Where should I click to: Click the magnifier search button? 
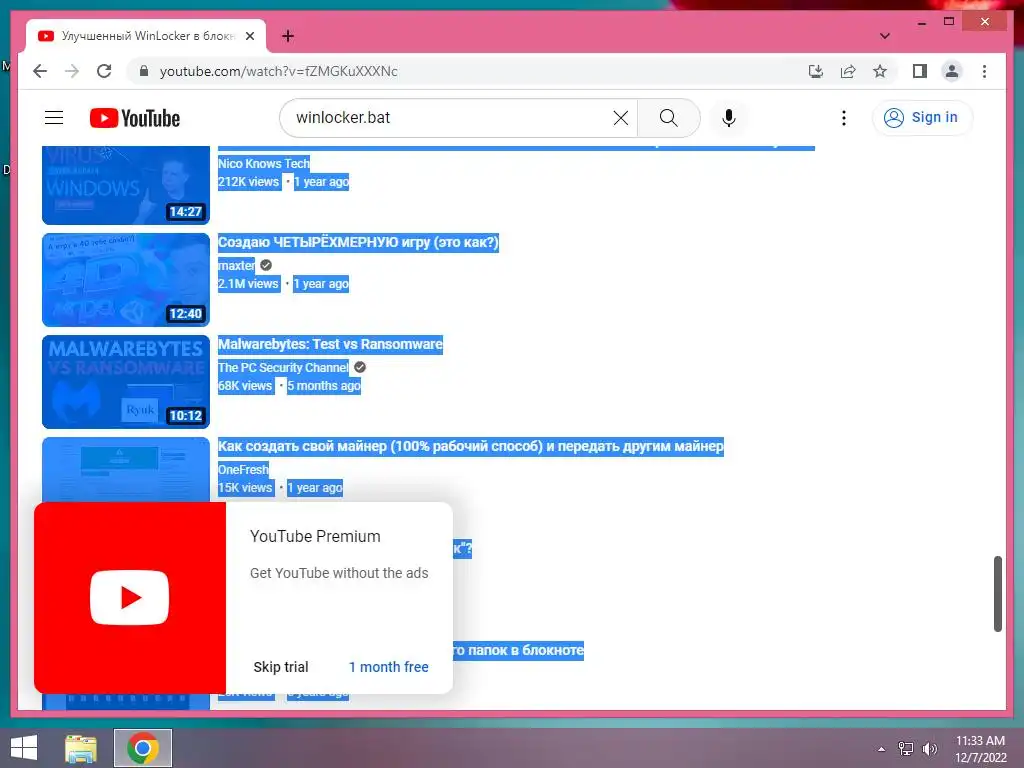pyautogui.click(x=668, y=118)
